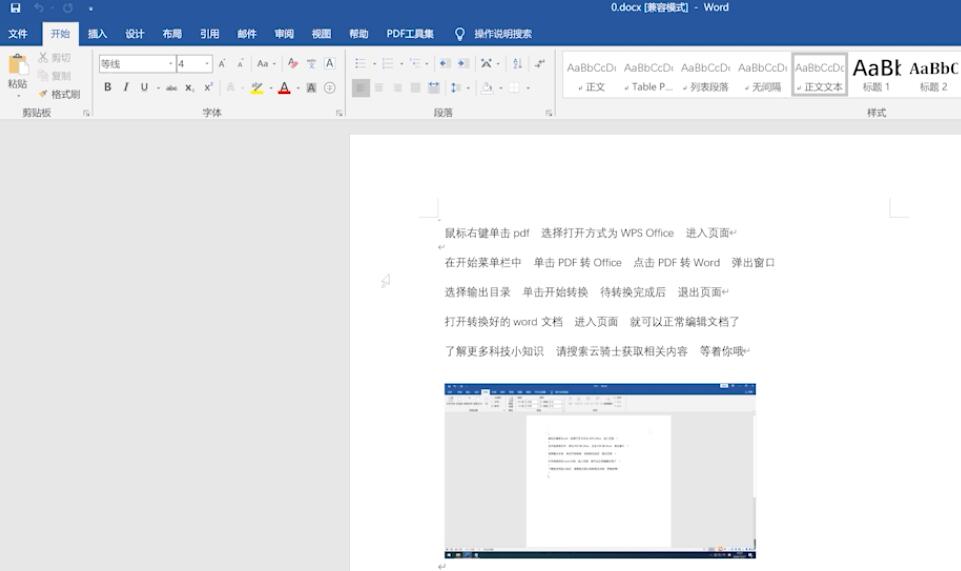The image size is (961, 571).
Task: Toggle show paragraph marks button
Action: point(540,64)
